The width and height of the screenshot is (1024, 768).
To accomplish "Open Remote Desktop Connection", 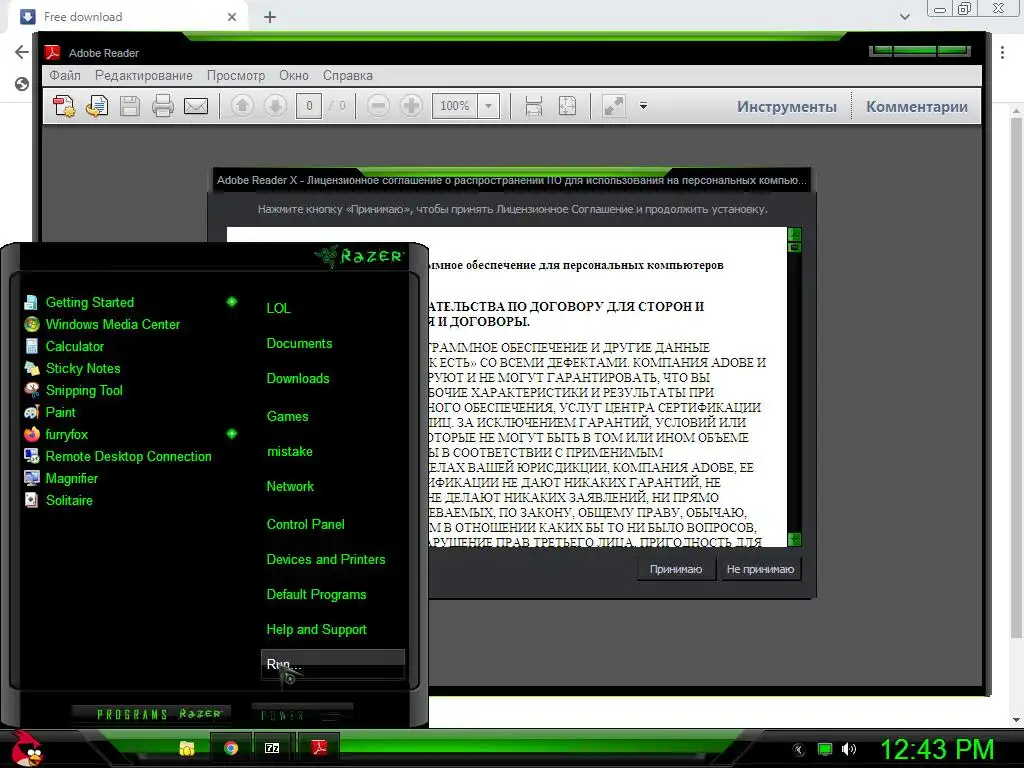I will click(128, 456).
